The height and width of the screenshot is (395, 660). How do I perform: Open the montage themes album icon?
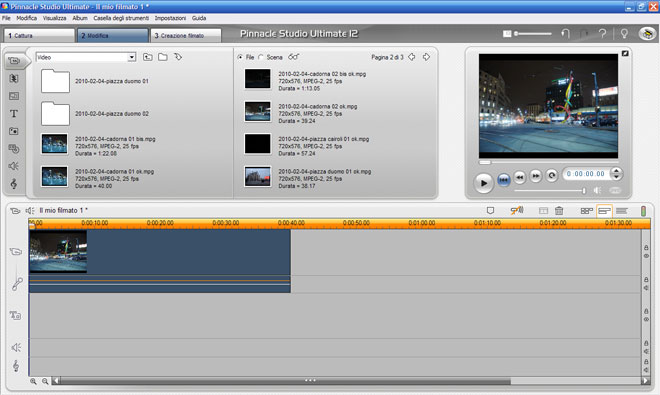coord(14,96)
